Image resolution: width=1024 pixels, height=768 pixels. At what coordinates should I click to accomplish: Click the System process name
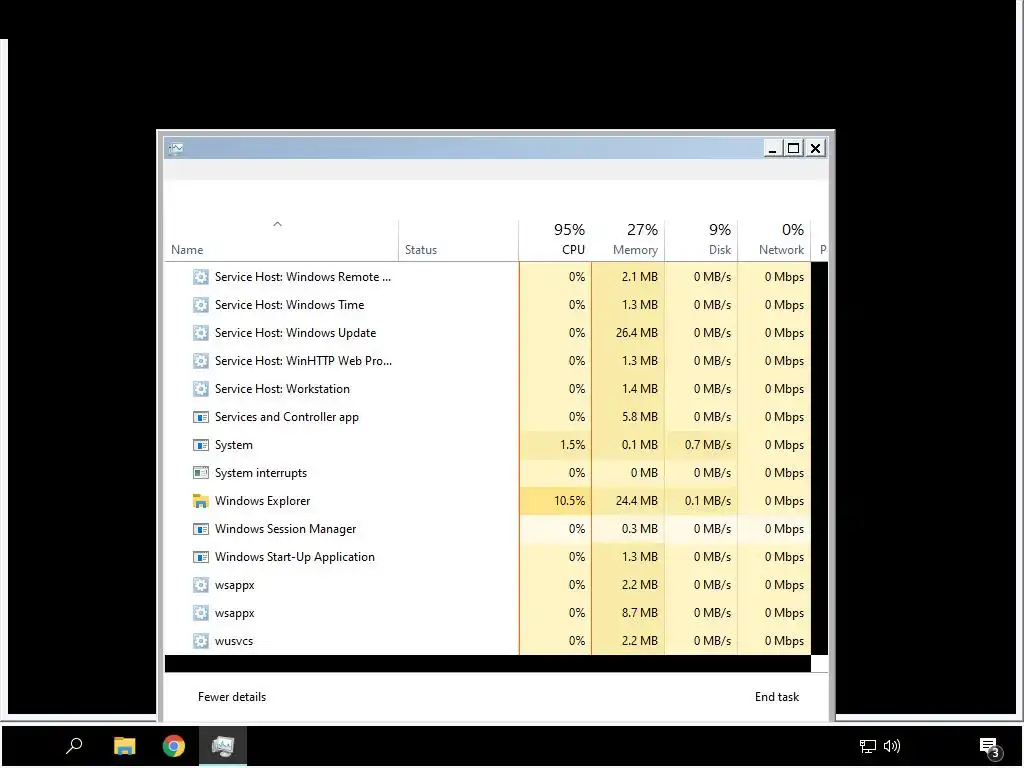tap(234, 445)
